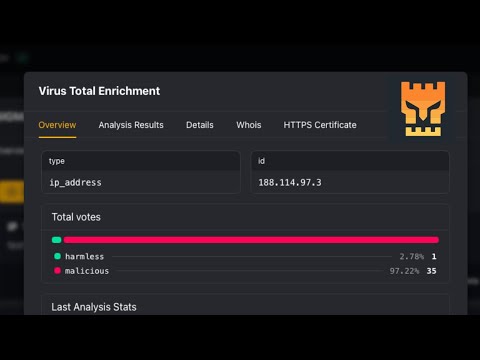Click the harmless vote count 1

pos(434,256)
